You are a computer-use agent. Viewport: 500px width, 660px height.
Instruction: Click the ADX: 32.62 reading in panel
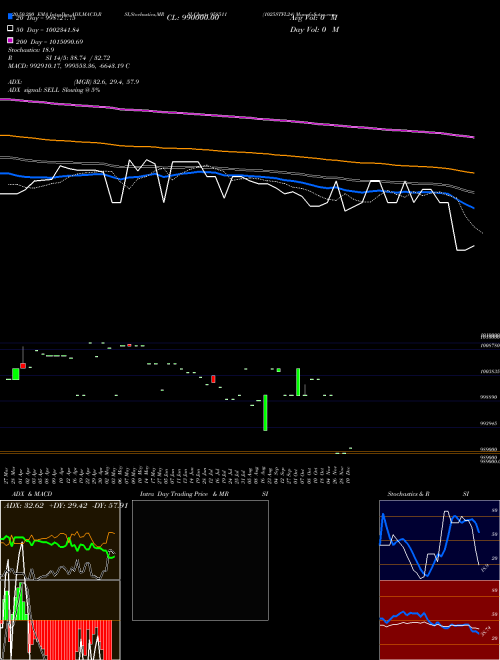(x=24, y=506)
